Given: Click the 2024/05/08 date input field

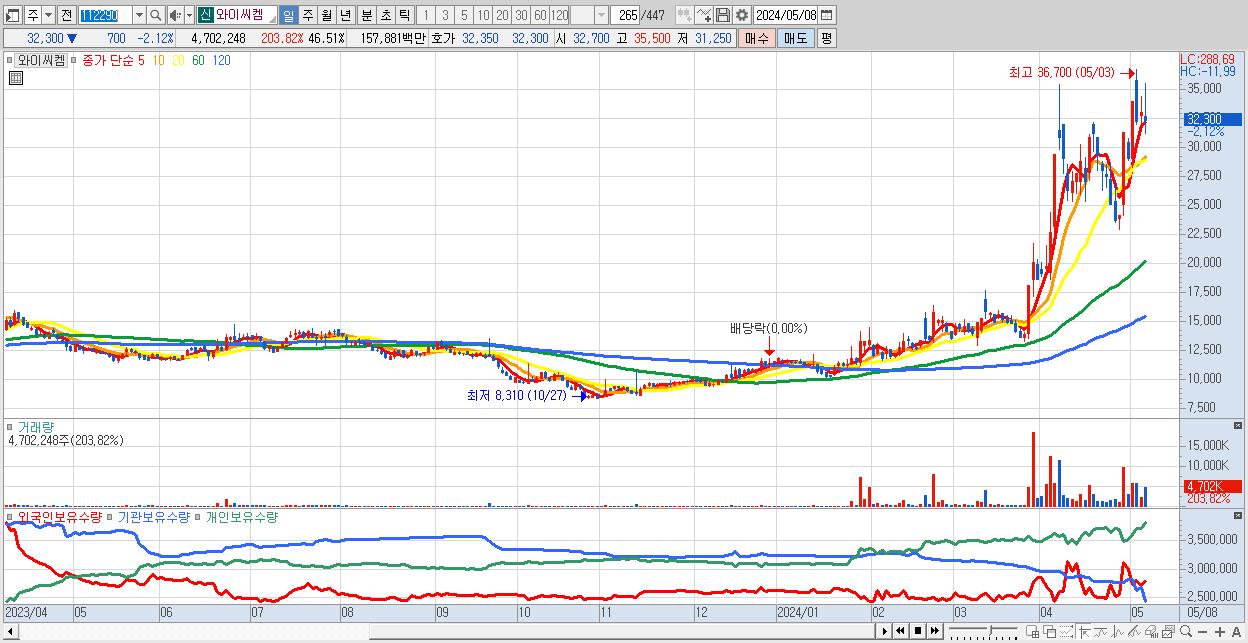Looking at the screenshot, I should 785,15.
